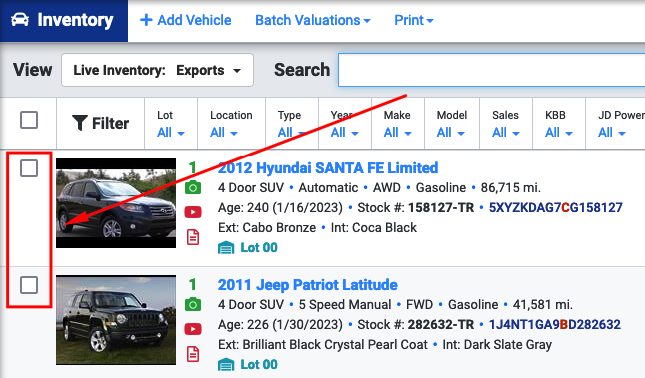Image resolution: width=645 pixels, height=378 pixels.
Task: Expand the Make filter dropdown
Action: [397, 133]
